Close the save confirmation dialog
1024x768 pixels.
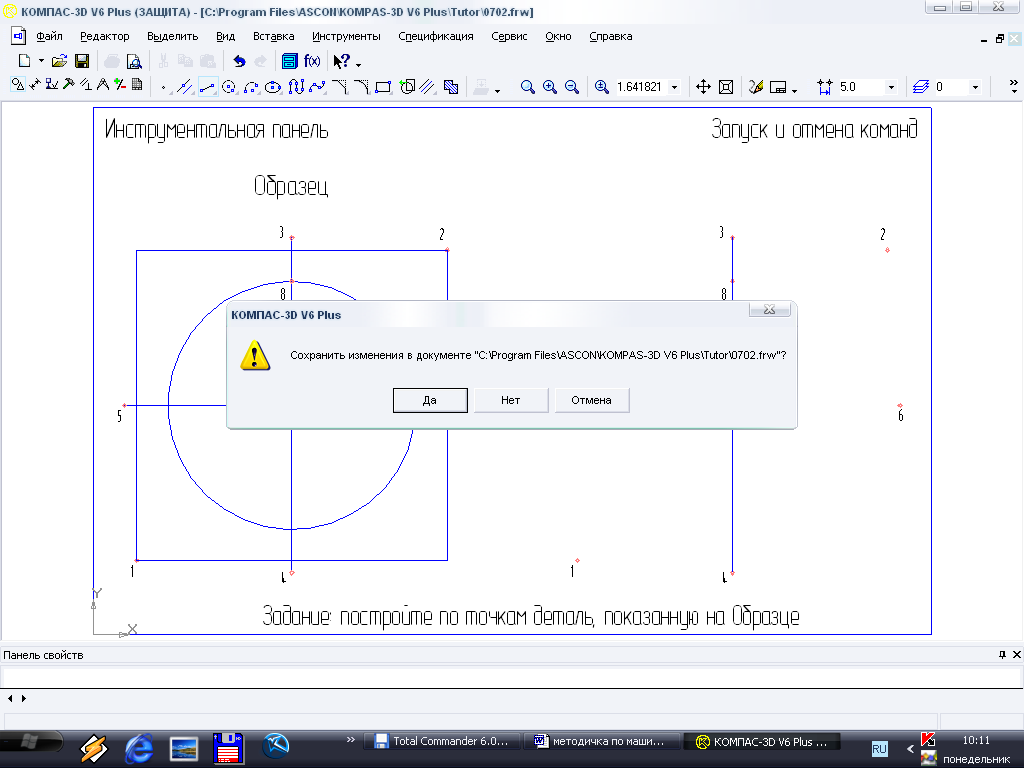[x=769, y=310]
